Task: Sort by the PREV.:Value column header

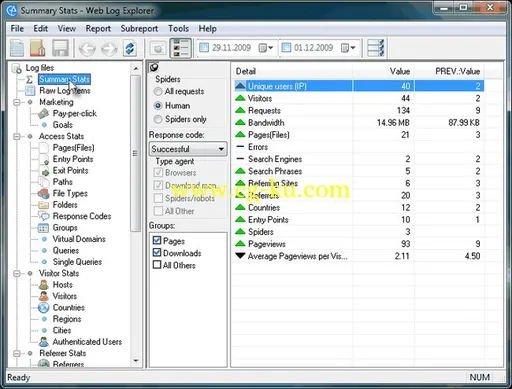Action: coord(449,71)
